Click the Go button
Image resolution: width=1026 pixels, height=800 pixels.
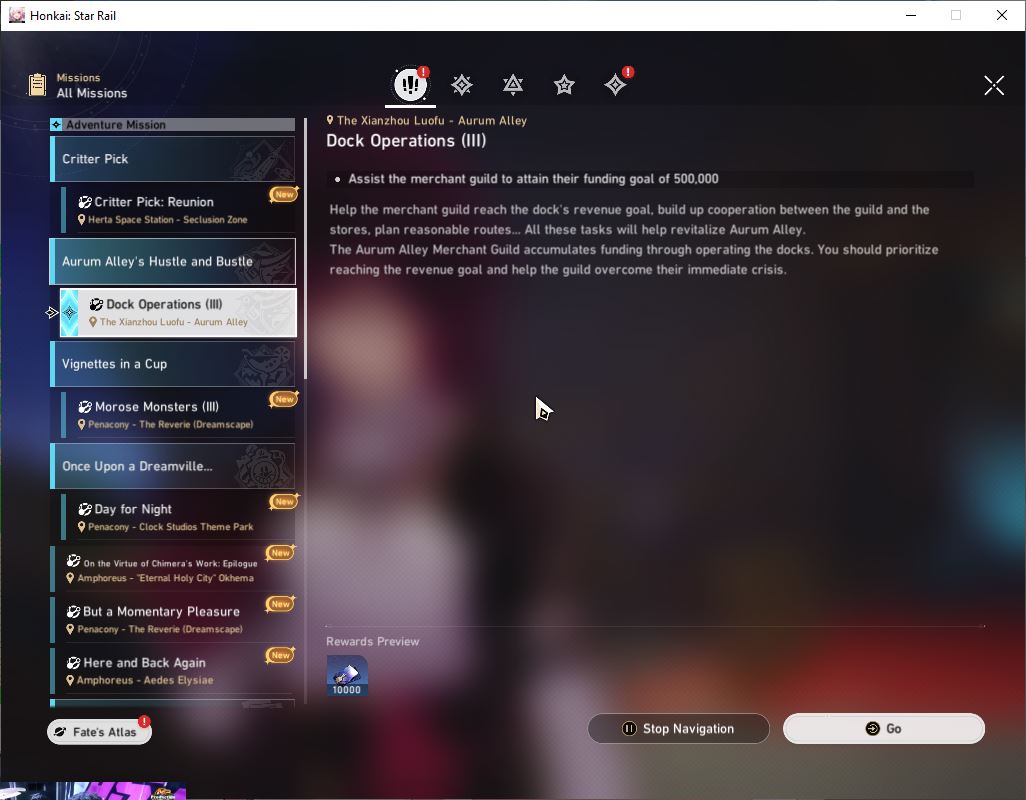884,729
